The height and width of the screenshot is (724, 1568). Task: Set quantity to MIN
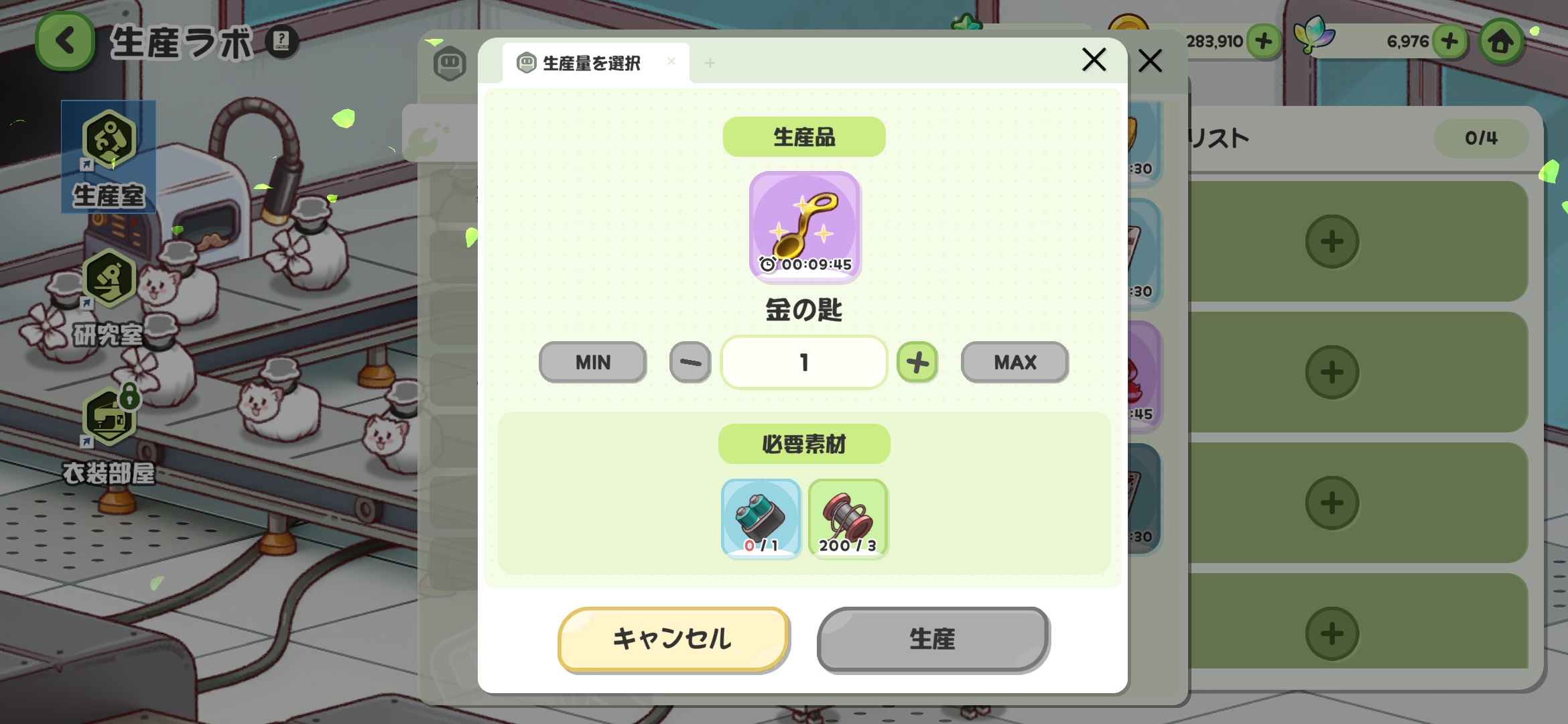pos(592,362)
